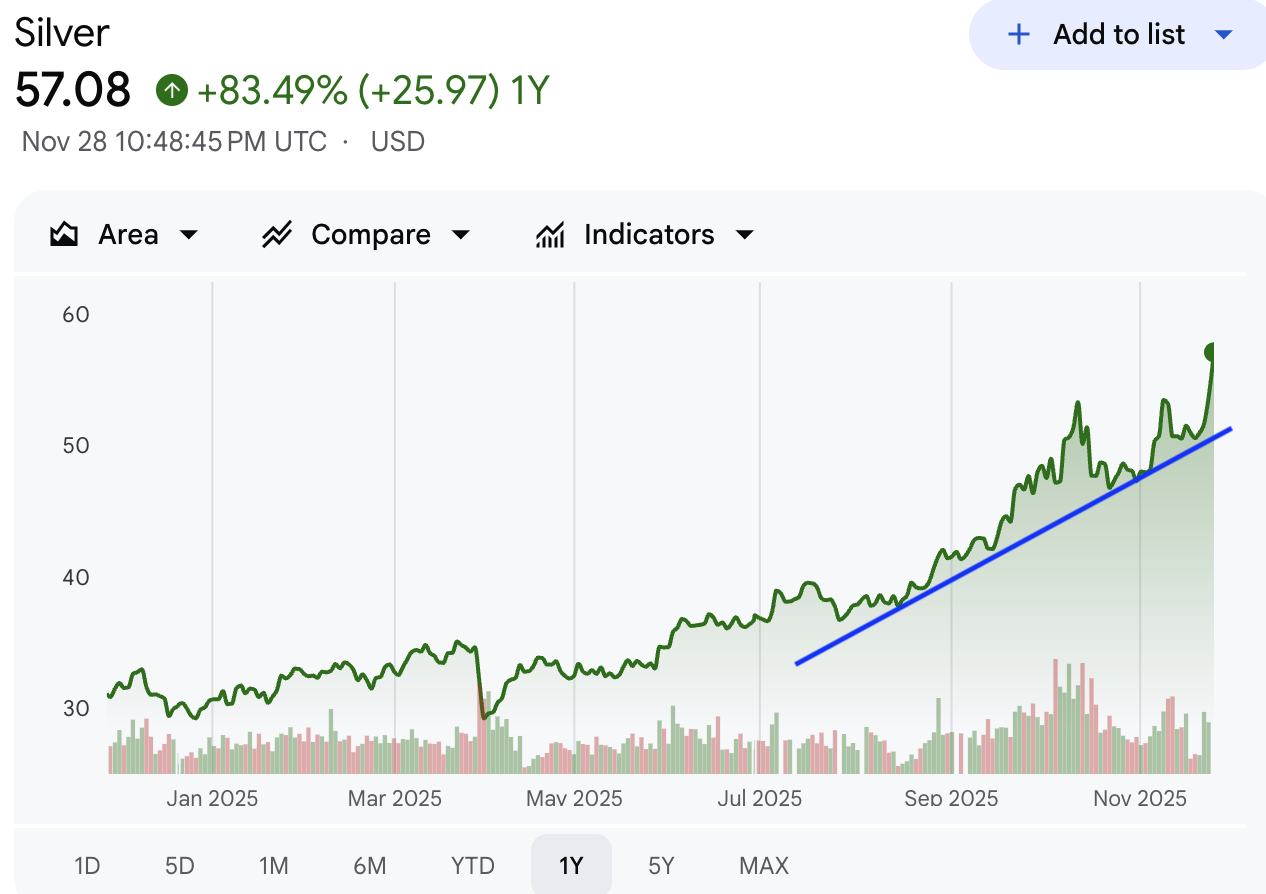The width and height of the screenshot is (1266, 894).
Task: Click the latest price dot on chart
Action: 1213,352
